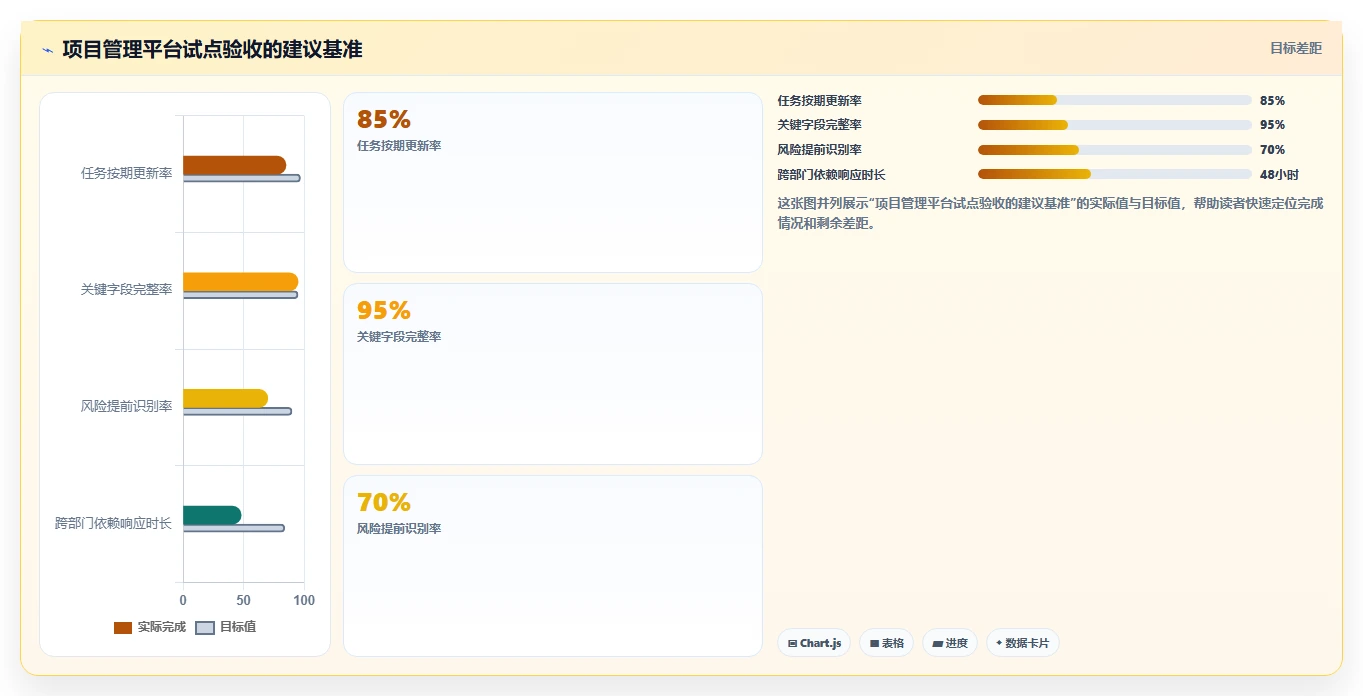Image resolution: width=1363 pixels, height=696 pixels.
Task: Click the 关键字段完整率 axis label in the chart
Action: (x=127, y=290)
